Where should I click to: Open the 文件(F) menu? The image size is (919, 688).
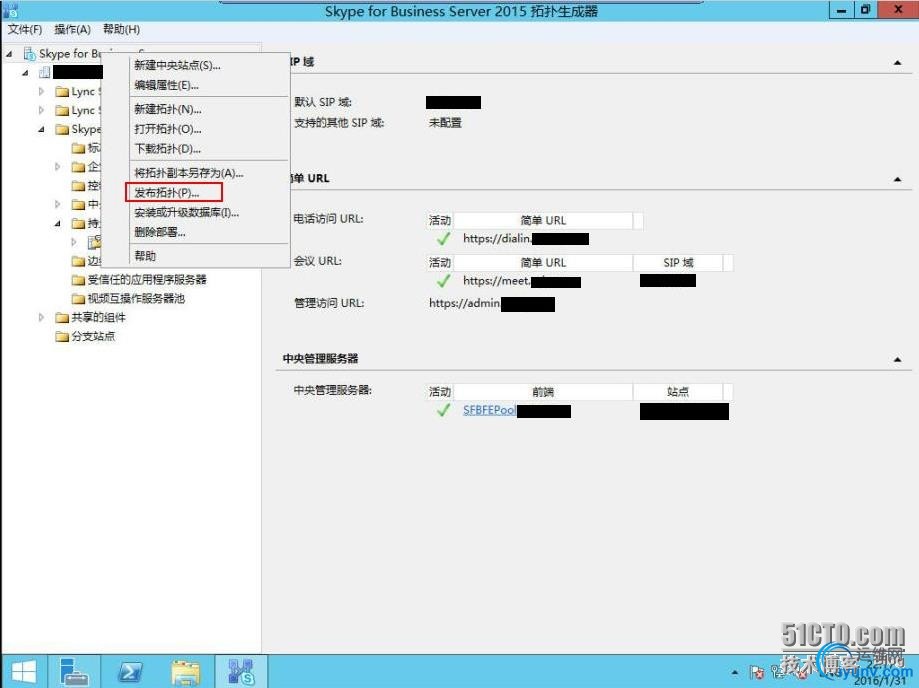point(25,29)
